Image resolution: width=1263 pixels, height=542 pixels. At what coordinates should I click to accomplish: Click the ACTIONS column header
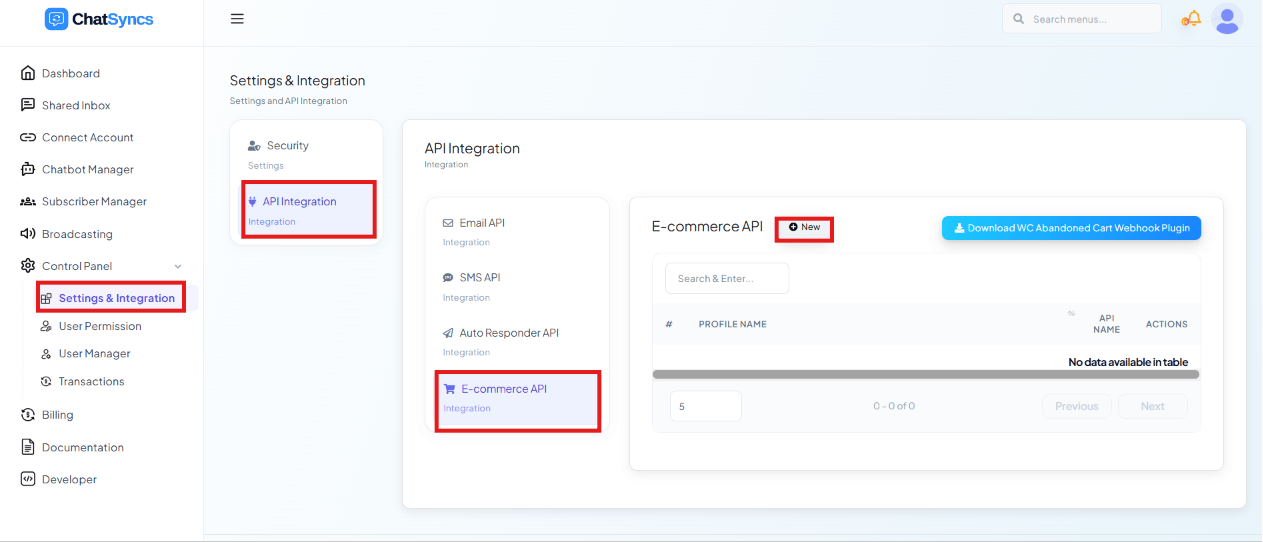[x=1167, y=324]
